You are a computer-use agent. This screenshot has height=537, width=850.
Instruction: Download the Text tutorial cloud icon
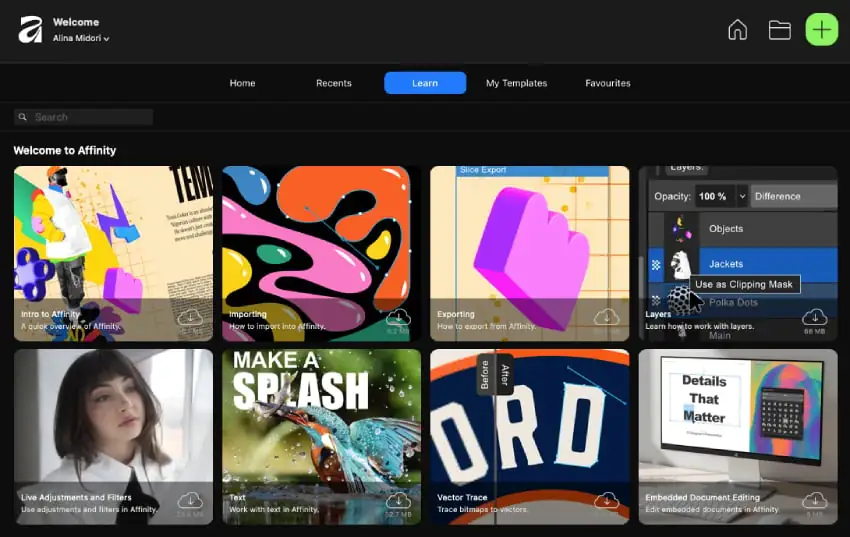coord(398,500)
